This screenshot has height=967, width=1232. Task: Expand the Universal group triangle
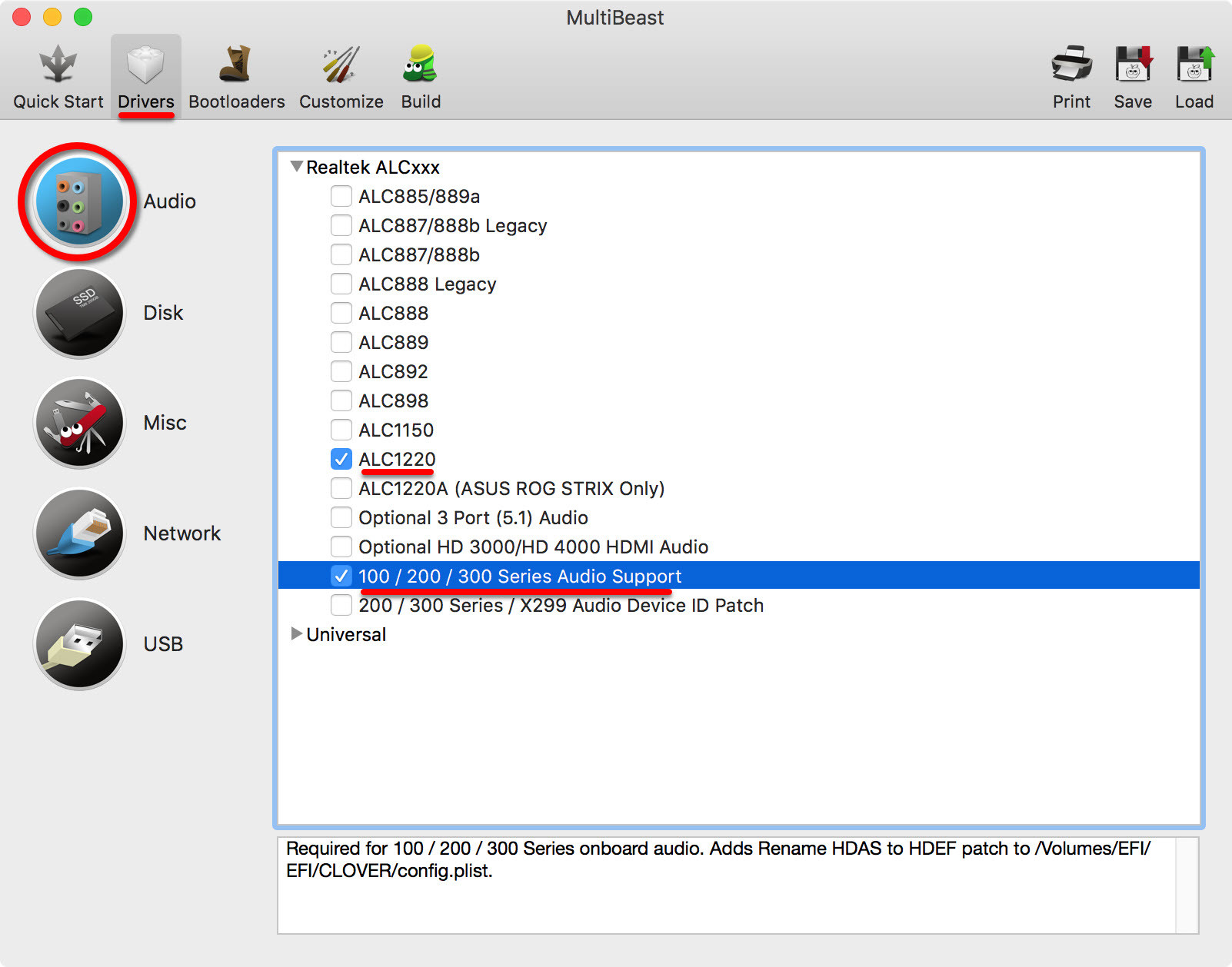click(x=296, y=633)
